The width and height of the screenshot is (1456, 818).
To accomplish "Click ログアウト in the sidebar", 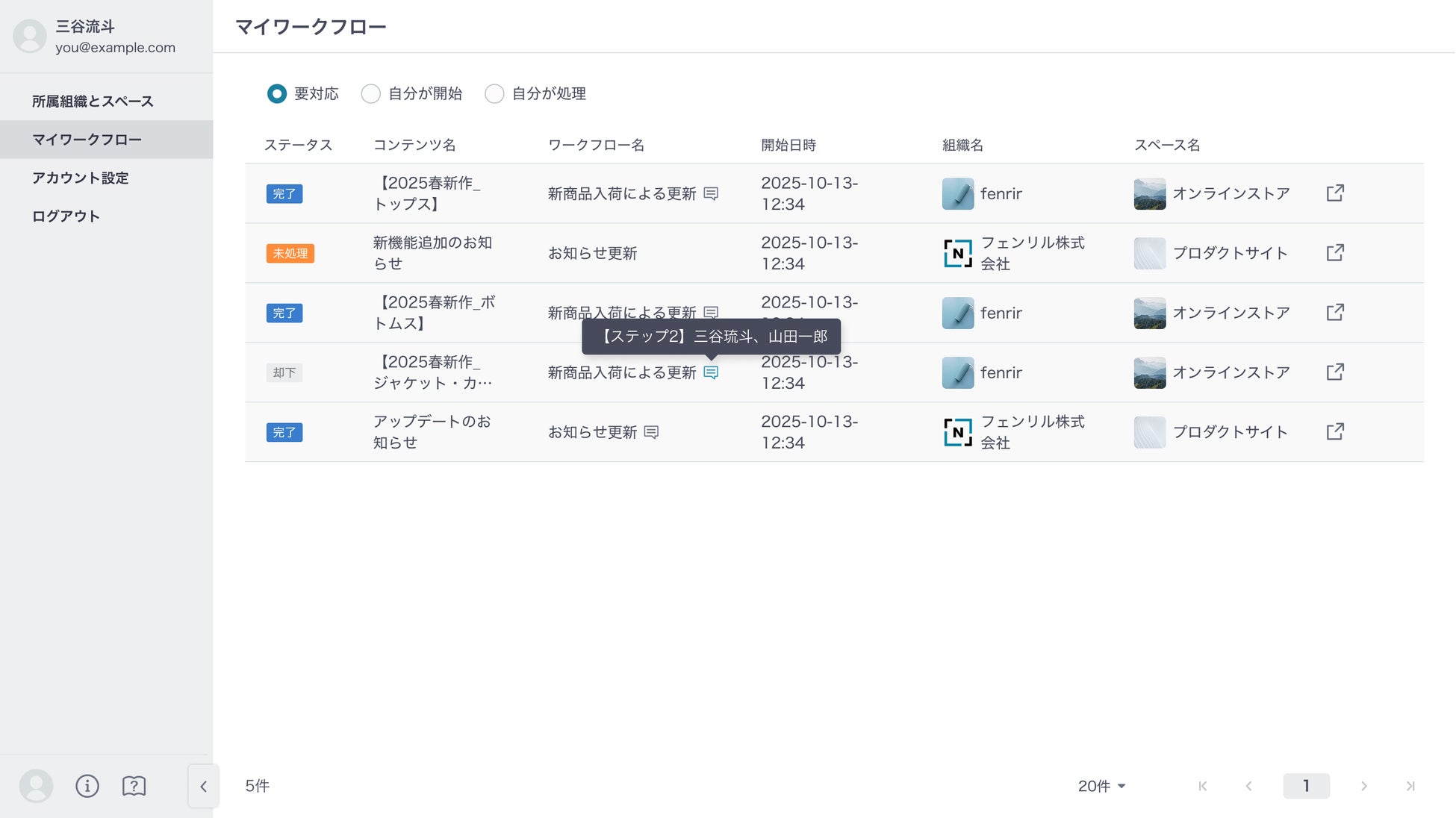I will (66, 216).
